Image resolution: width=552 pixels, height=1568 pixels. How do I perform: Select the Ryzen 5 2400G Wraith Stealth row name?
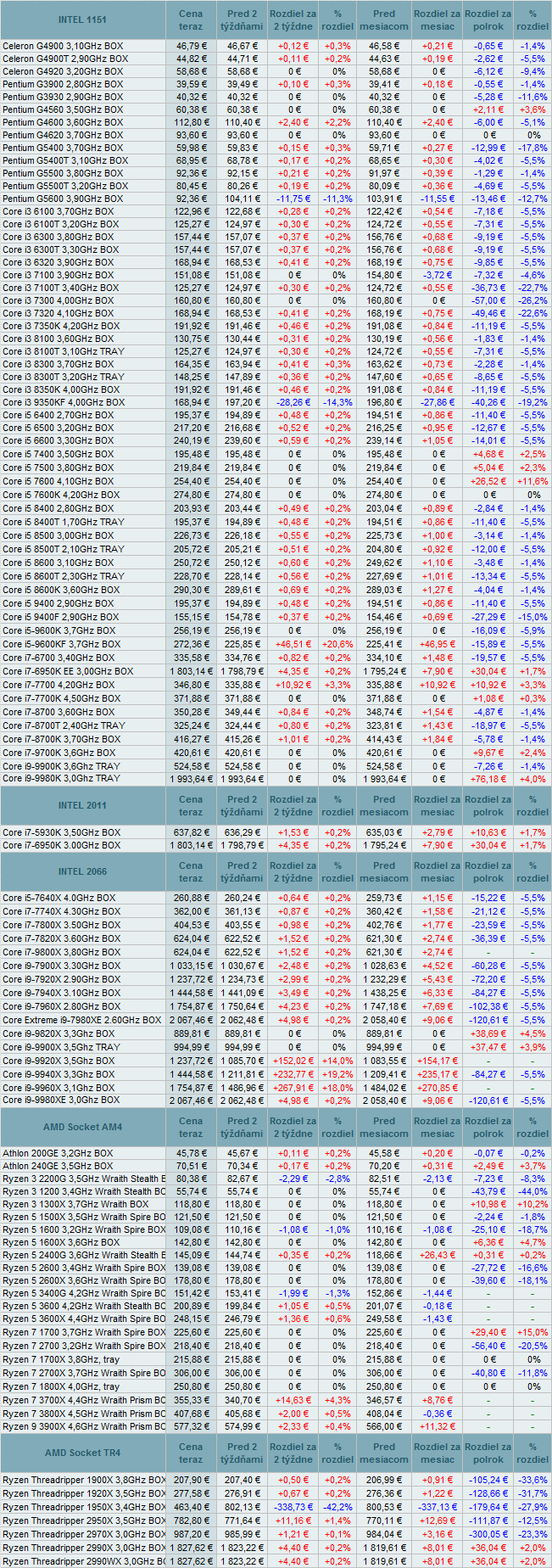84,1255
